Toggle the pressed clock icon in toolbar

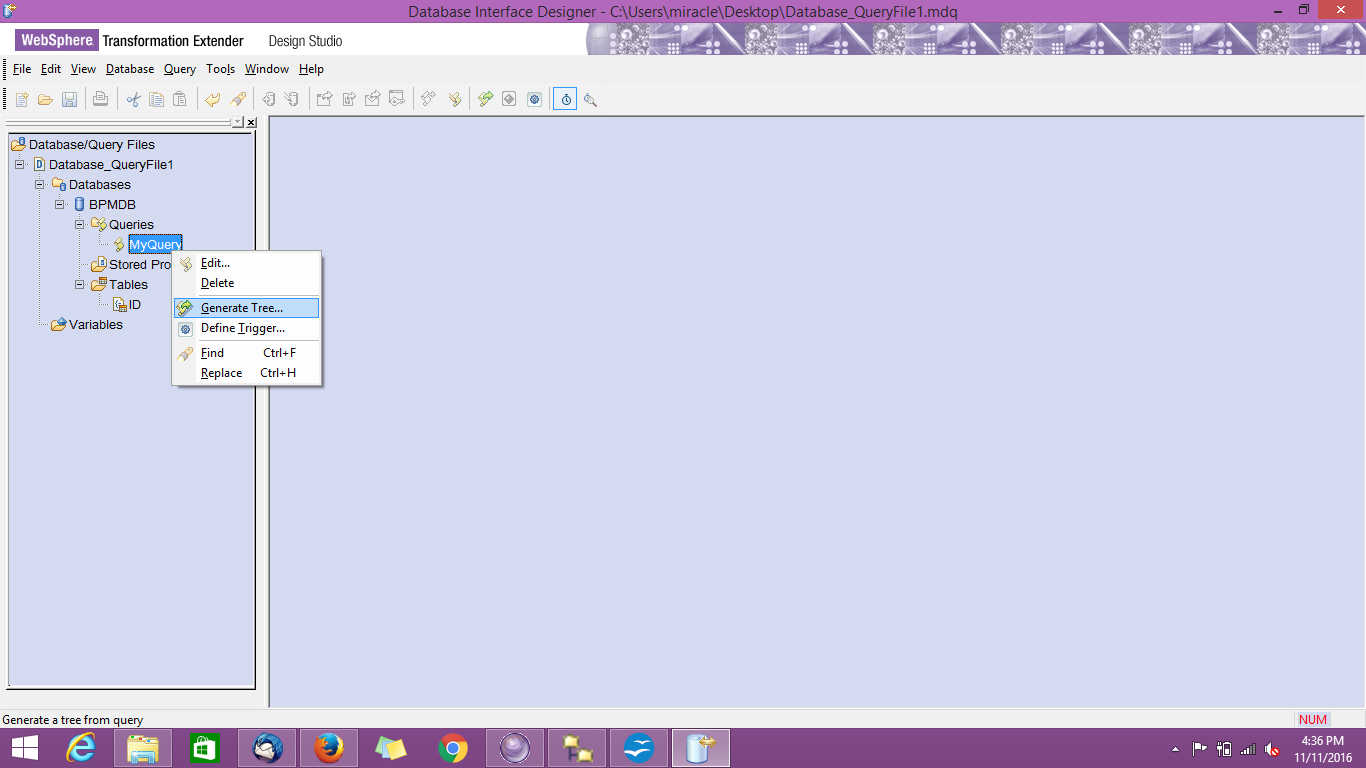coord(565,99)
